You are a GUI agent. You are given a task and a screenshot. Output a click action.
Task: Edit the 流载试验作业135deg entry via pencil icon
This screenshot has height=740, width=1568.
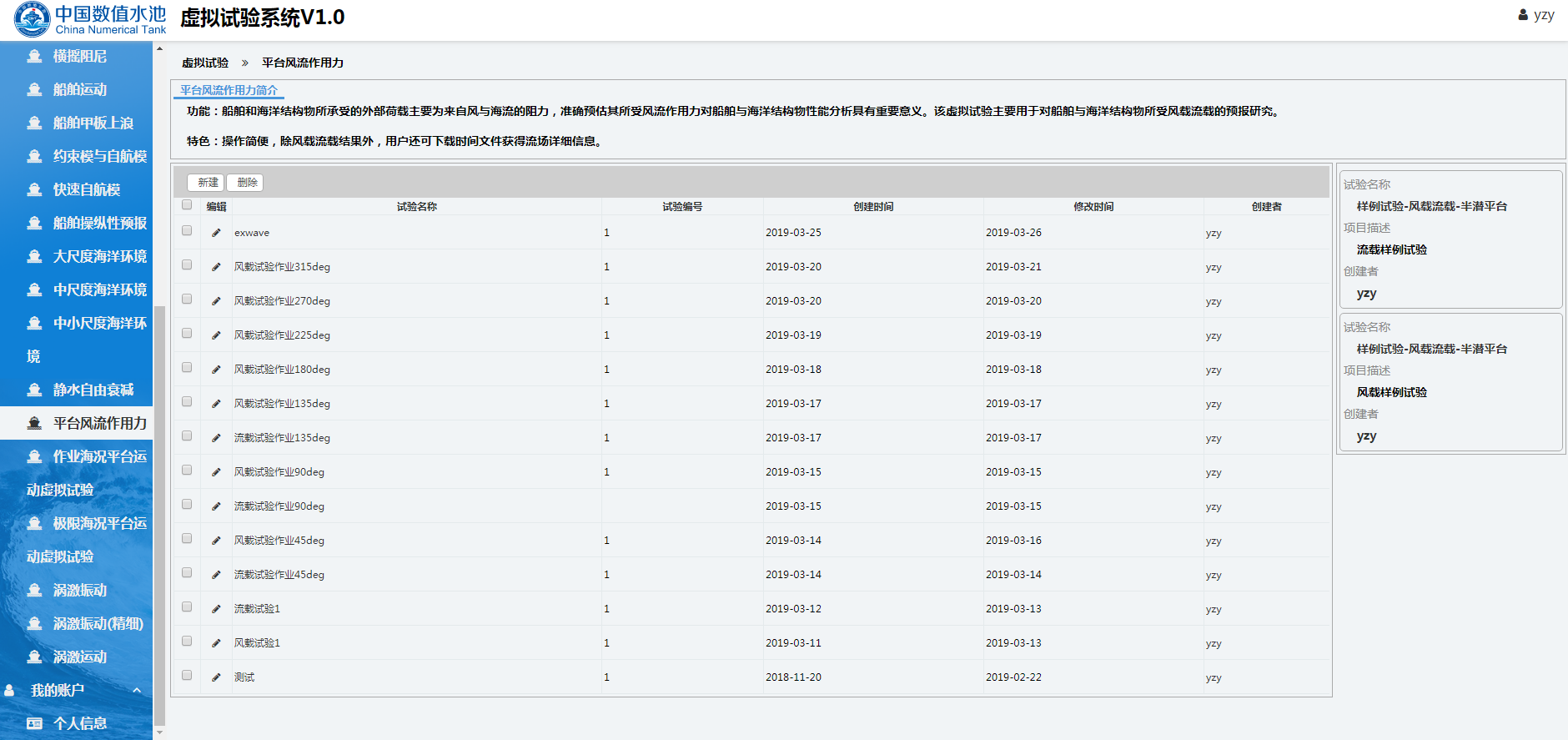[x=216, y=438]
